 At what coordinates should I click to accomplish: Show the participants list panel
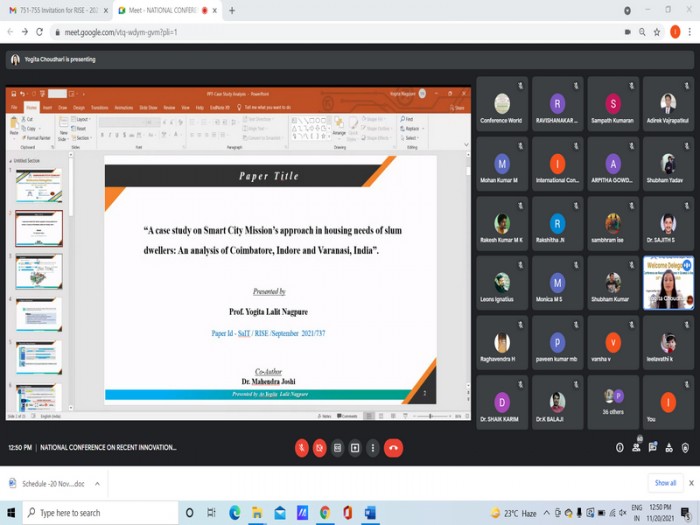click(x=638, y=448)
